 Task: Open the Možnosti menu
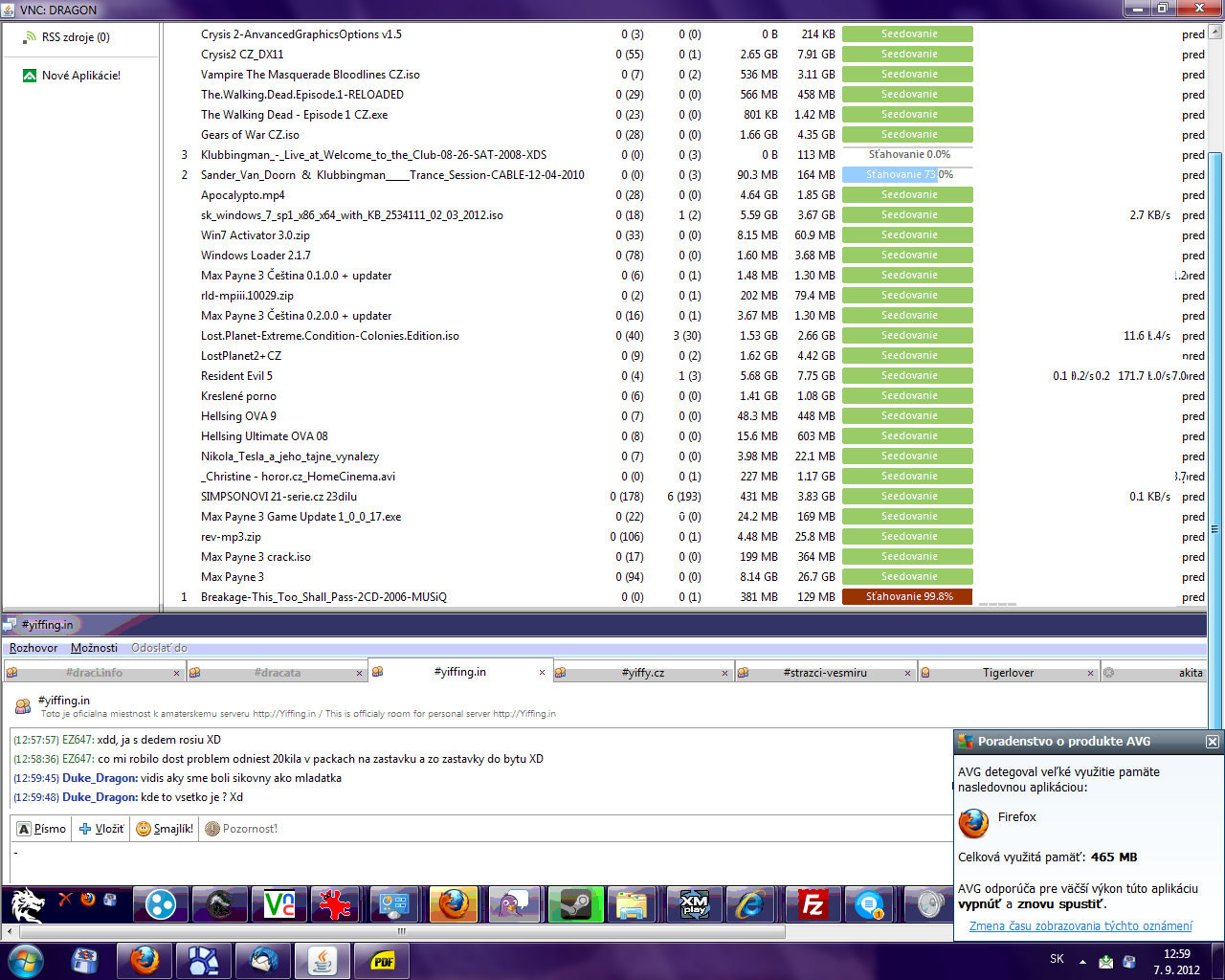(94, 648)
